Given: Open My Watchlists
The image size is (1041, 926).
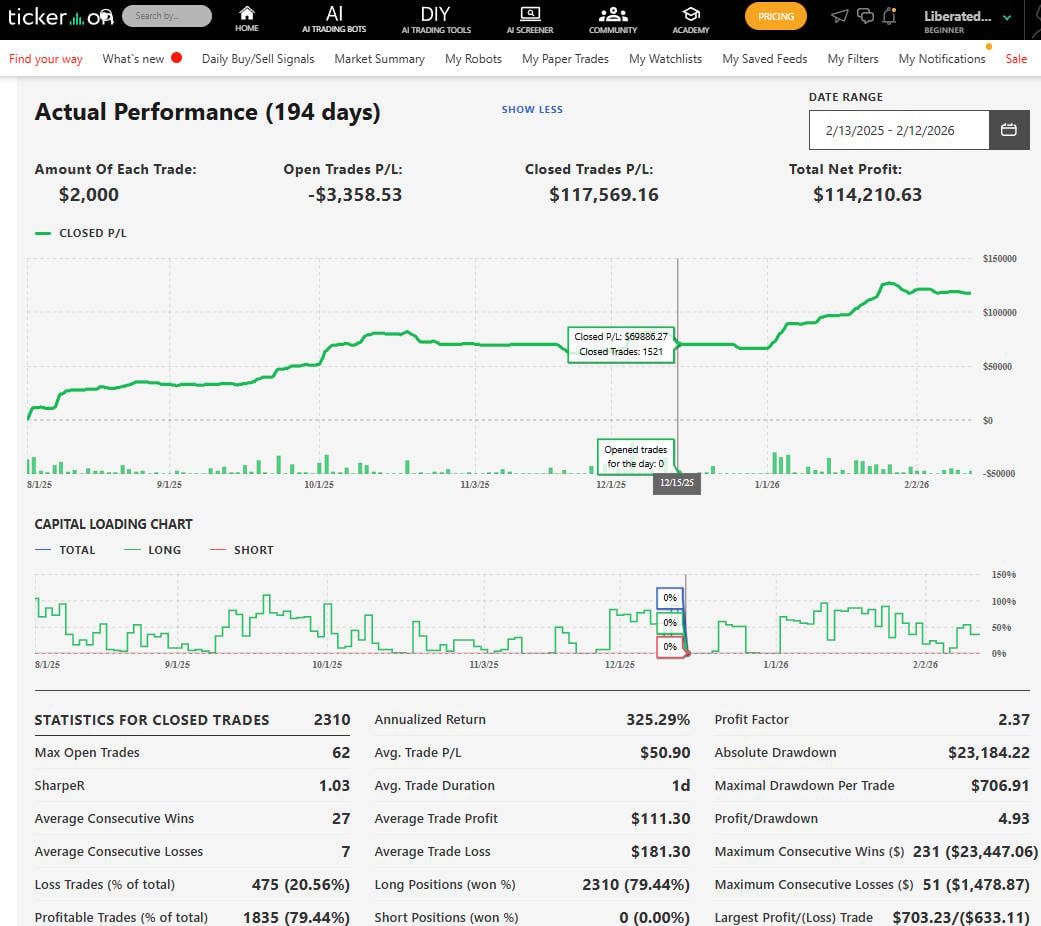Looking at the screenshot, I should click(x=665, y=58).
